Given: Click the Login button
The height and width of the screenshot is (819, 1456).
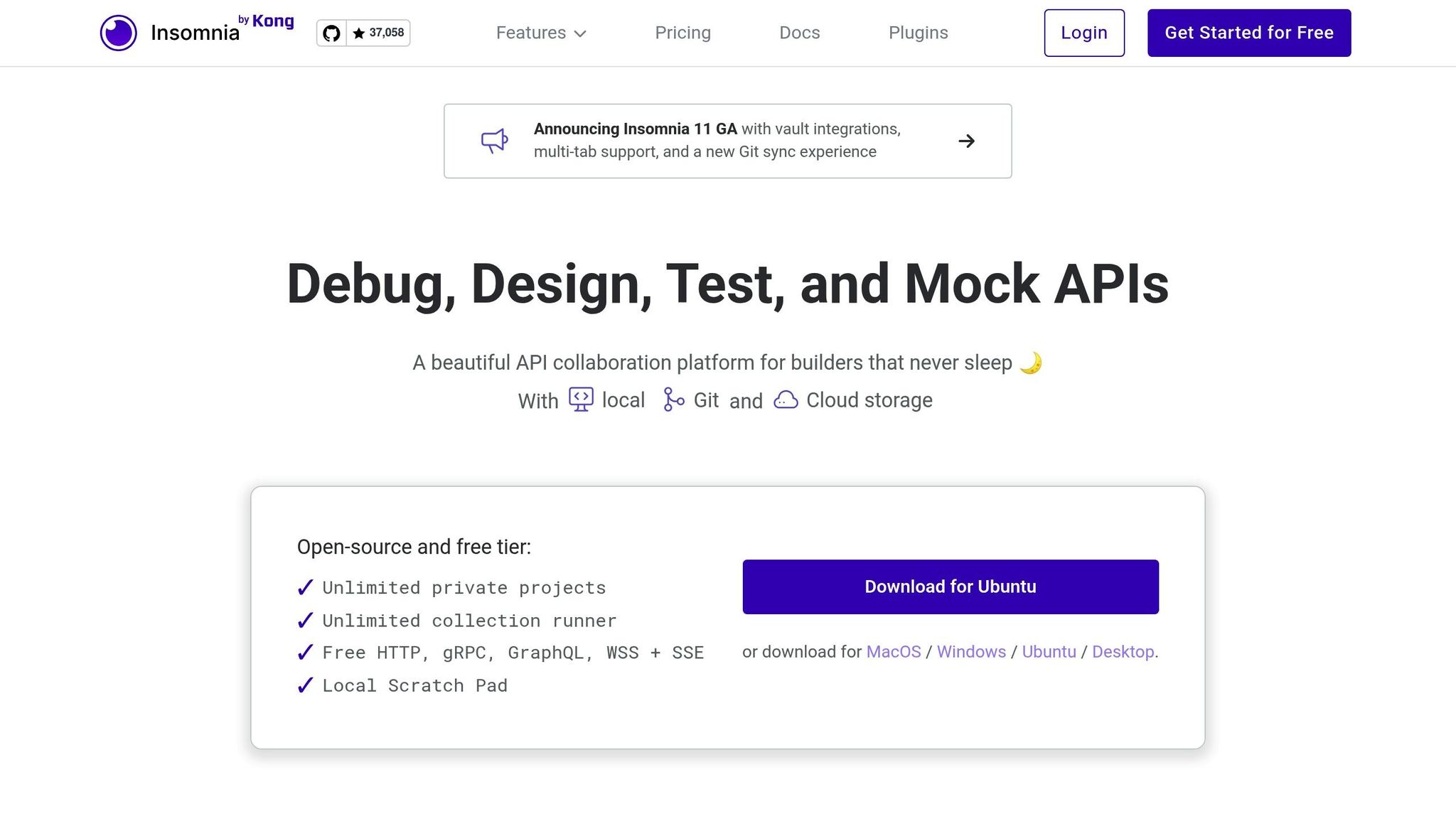Looking at the screenshot, I should pos(1084,33).
